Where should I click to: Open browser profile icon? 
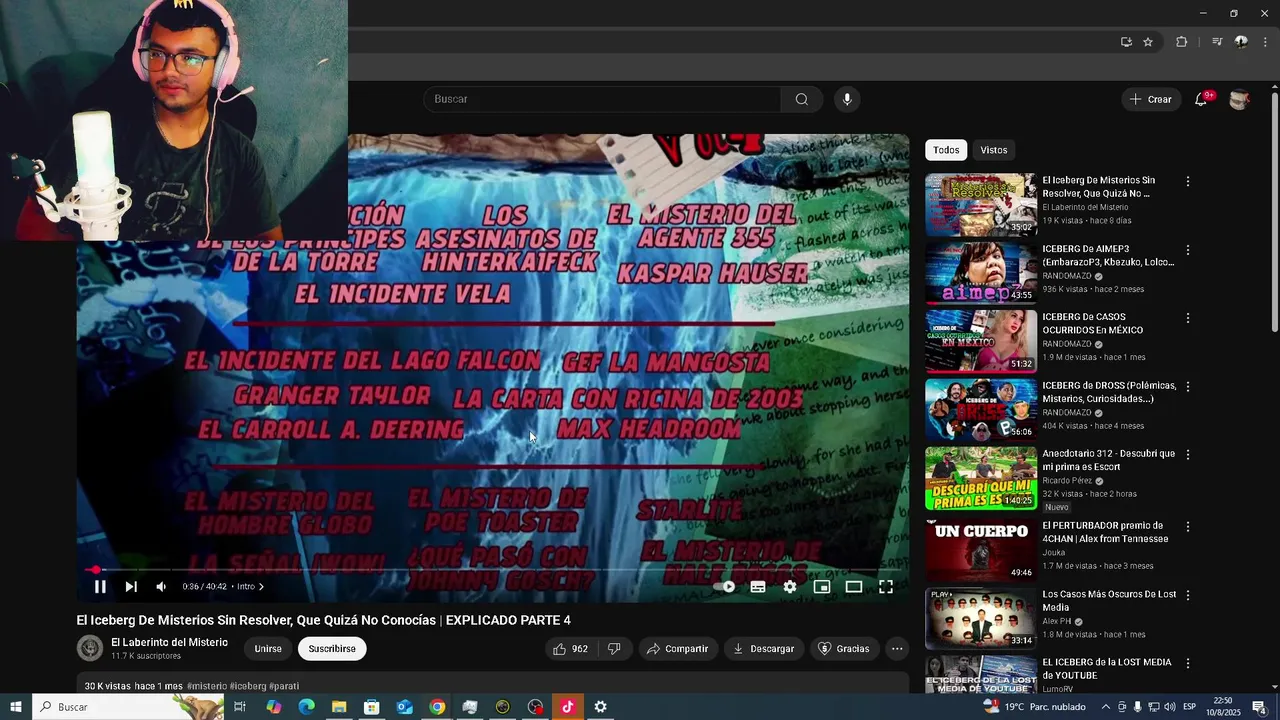coord(1241,42)
